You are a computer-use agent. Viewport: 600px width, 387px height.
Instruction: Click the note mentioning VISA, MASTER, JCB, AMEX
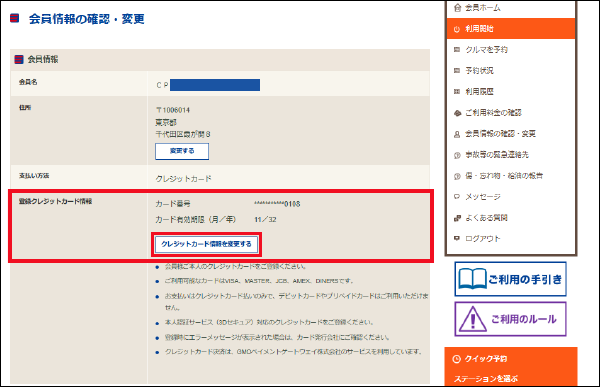point(259,281)
